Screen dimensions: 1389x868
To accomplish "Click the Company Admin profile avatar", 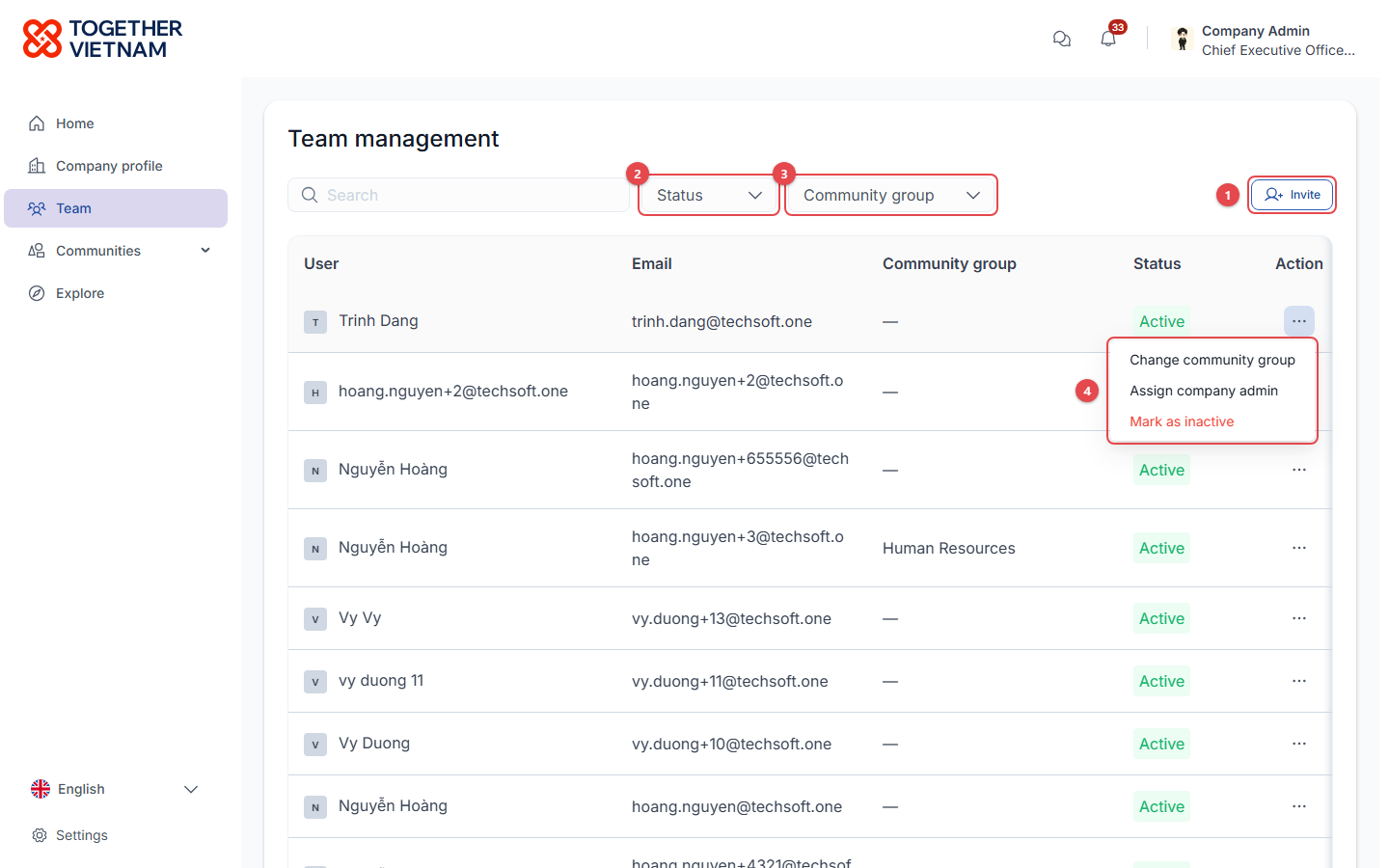I will [1182, 39].
